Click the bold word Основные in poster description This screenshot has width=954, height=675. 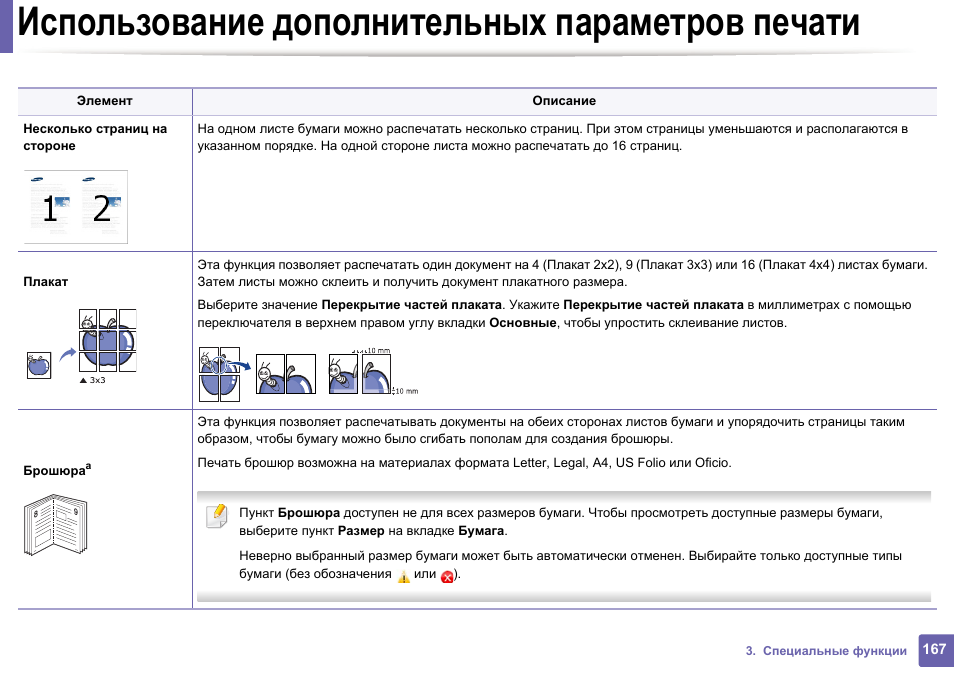(x=522, y=323)
